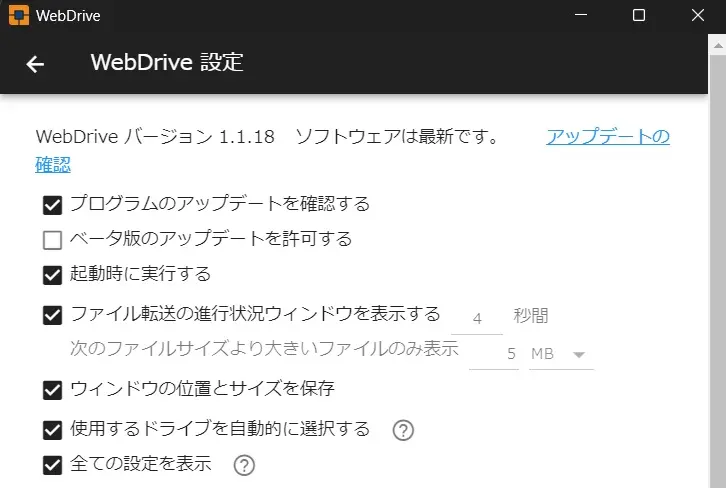726x488 pixels.
Task: Toggle ファイル転送の進行状況ウィンドウを表示する checkbox
Action: (x=52, y=315)
